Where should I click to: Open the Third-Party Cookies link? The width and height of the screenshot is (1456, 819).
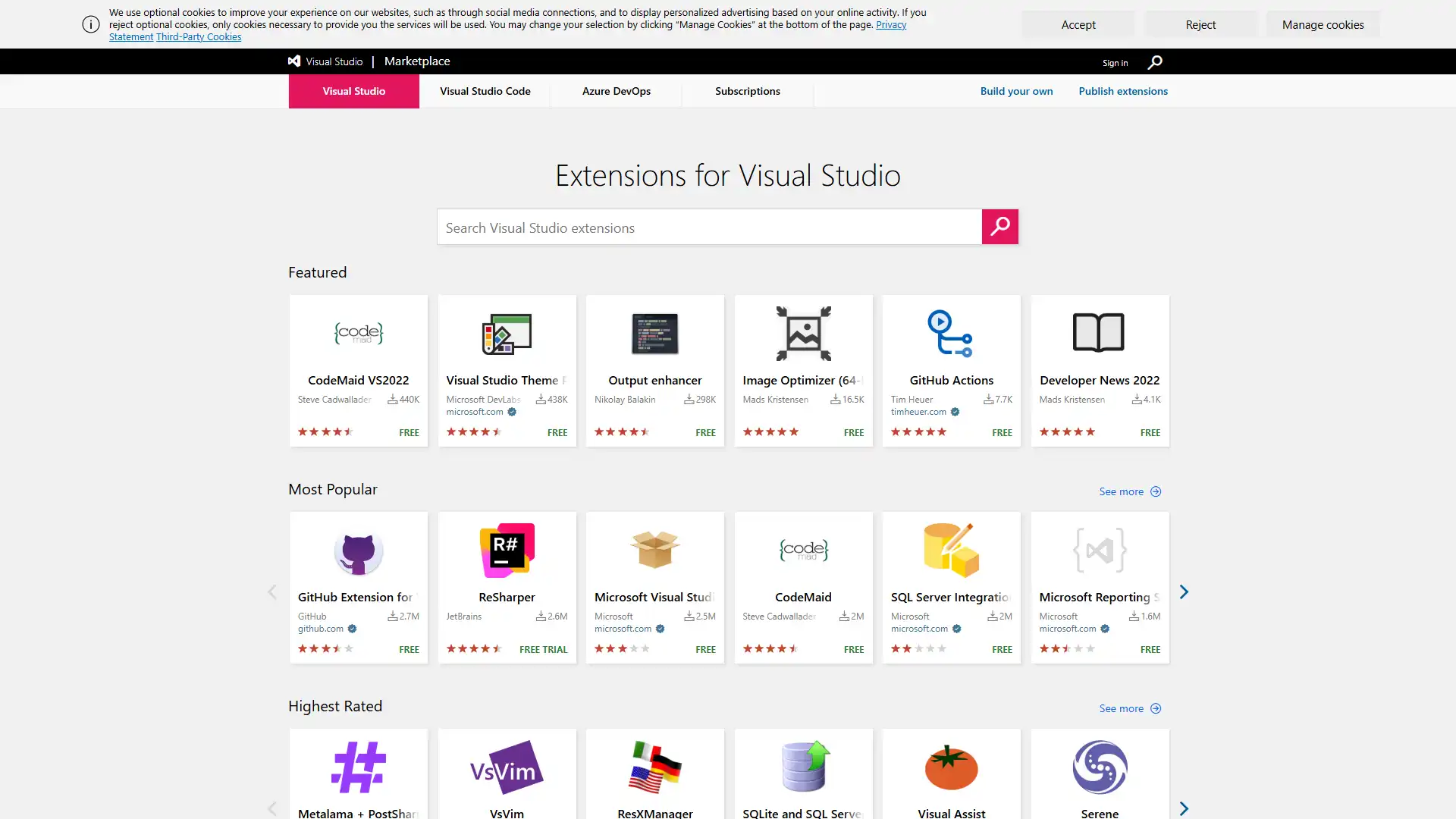tap(199, 36)
